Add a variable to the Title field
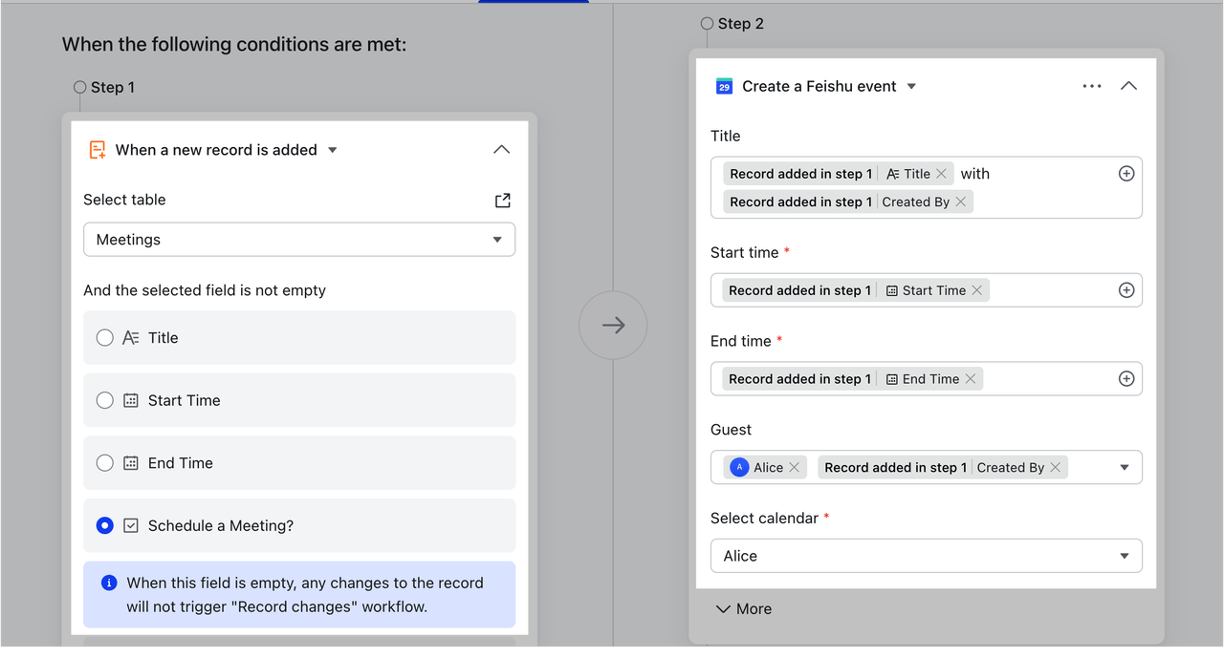Viewport: 1224px width, 648px height. 1126,174
